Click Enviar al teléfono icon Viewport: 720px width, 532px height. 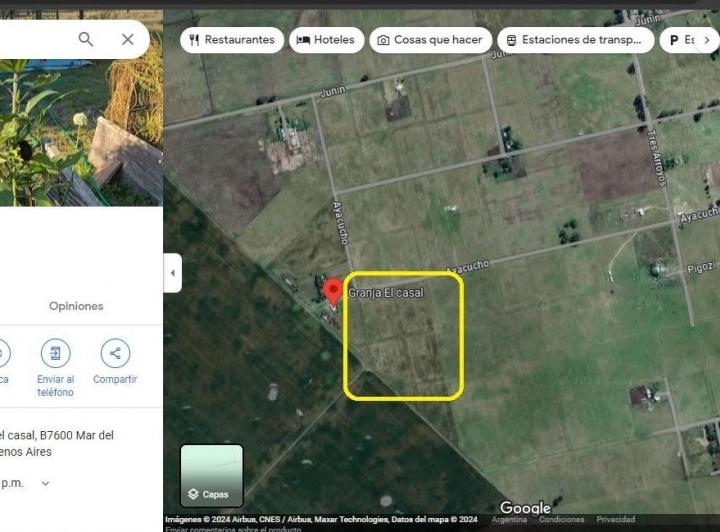[x=56, y=353]
